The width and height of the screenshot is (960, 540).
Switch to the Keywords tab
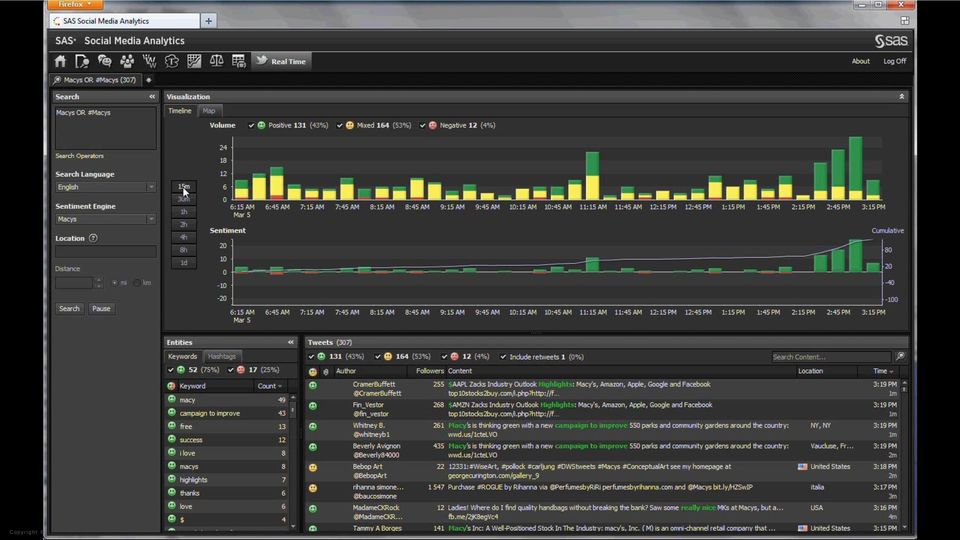click(182, 356)
